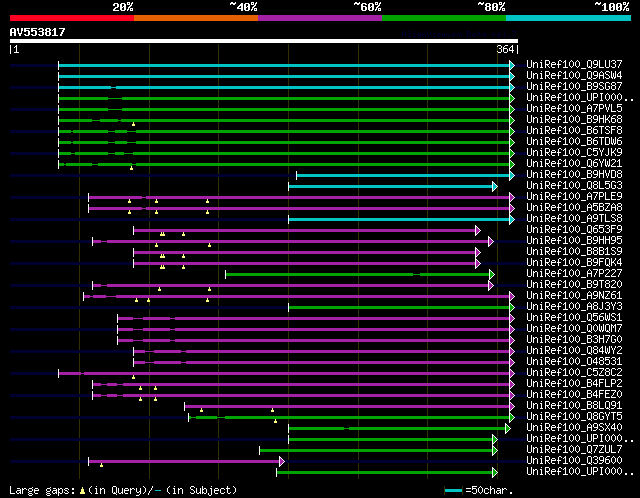
Task: Click the cyan ~100% legend segment
Action: [x=569, y=18]
